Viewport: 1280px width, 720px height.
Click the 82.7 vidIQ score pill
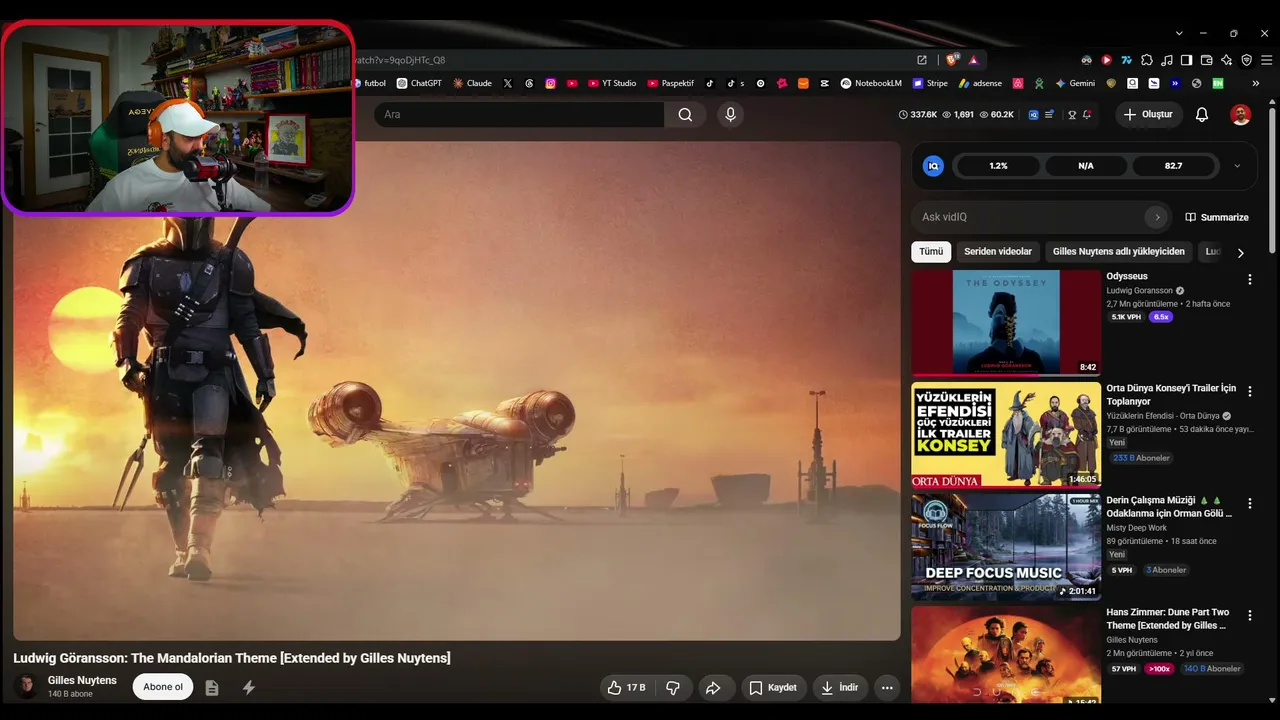(x=1173, y=166)
